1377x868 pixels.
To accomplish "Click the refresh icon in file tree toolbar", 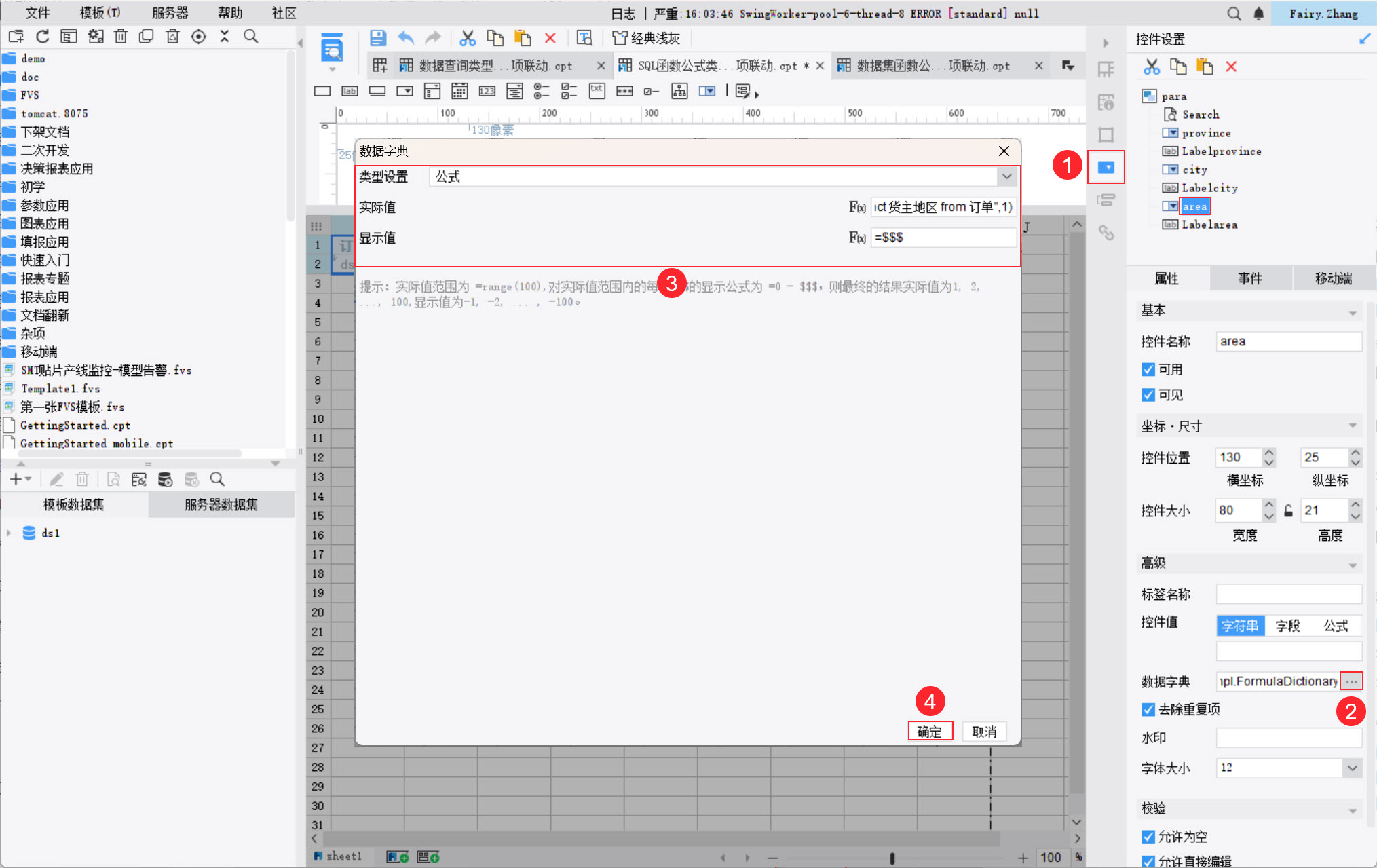I will 43,37.
